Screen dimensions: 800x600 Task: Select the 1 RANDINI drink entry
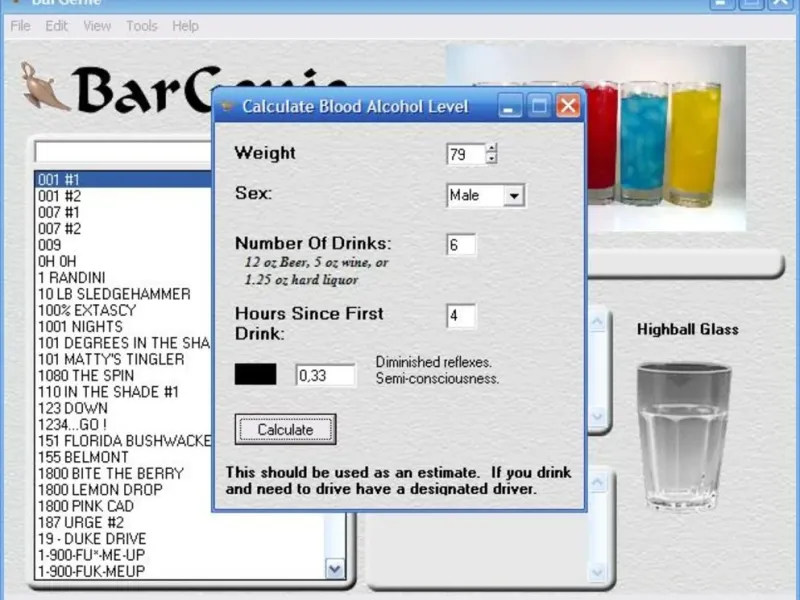123,278
